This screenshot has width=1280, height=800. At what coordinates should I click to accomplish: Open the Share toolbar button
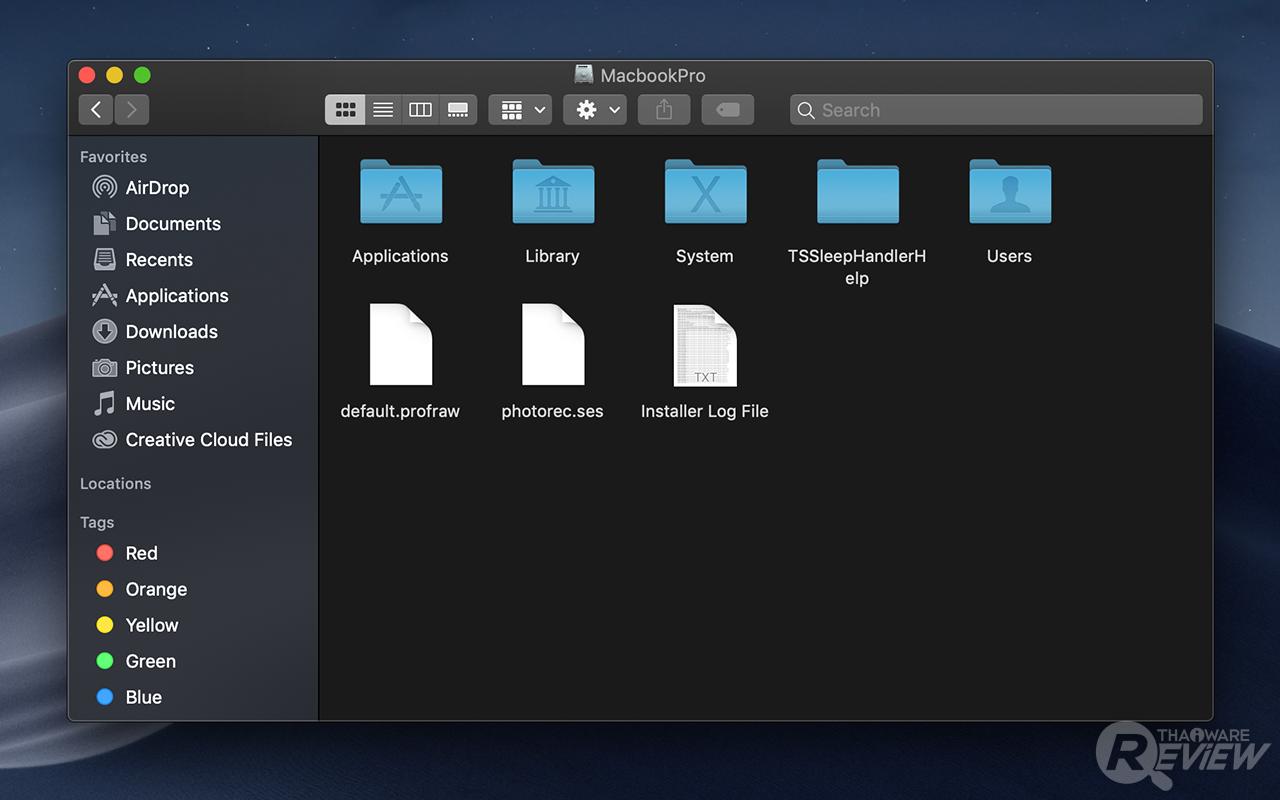pos(664,110)
